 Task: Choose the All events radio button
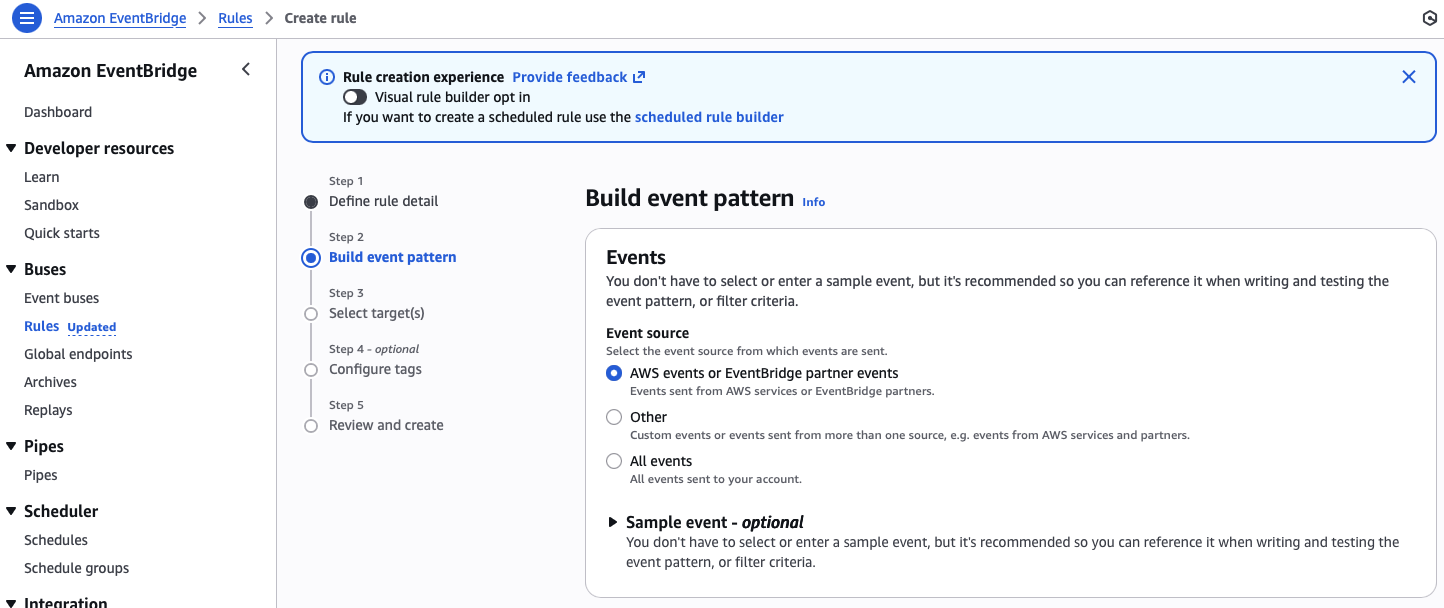tap(614, 461)
